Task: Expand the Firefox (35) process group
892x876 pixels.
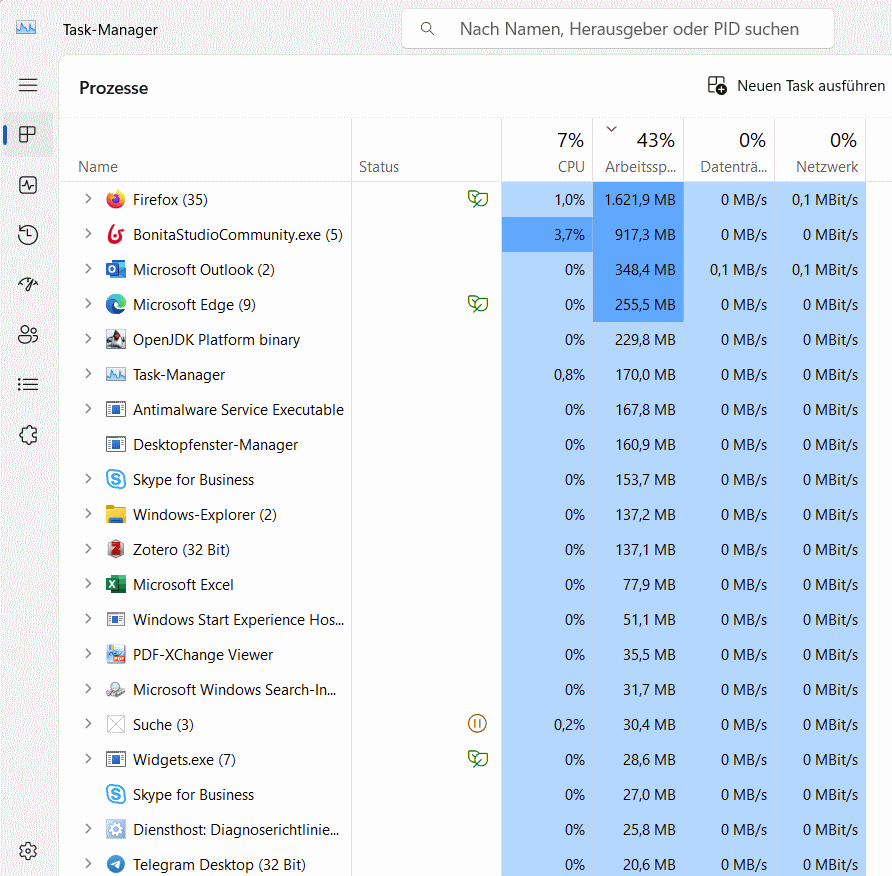Action: click(x=88, y=199)
